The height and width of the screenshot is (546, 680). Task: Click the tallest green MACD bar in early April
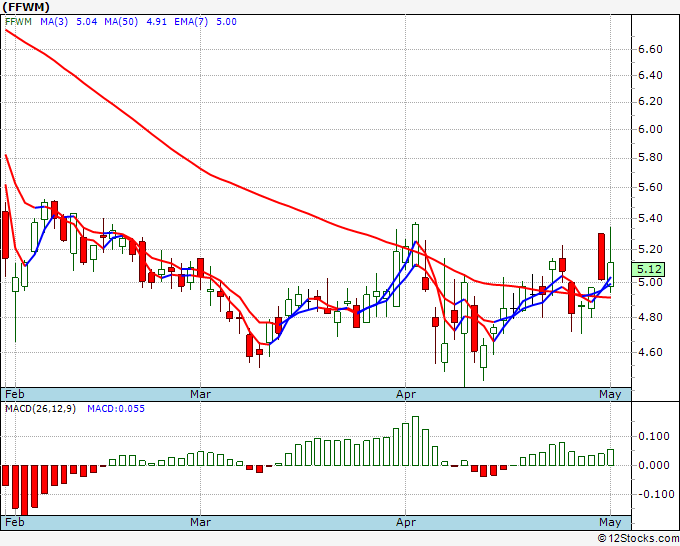point(415,441)
